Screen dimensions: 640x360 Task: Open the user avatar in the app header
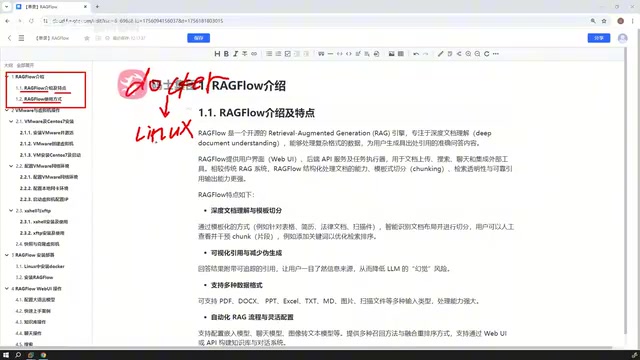(622, 38)
